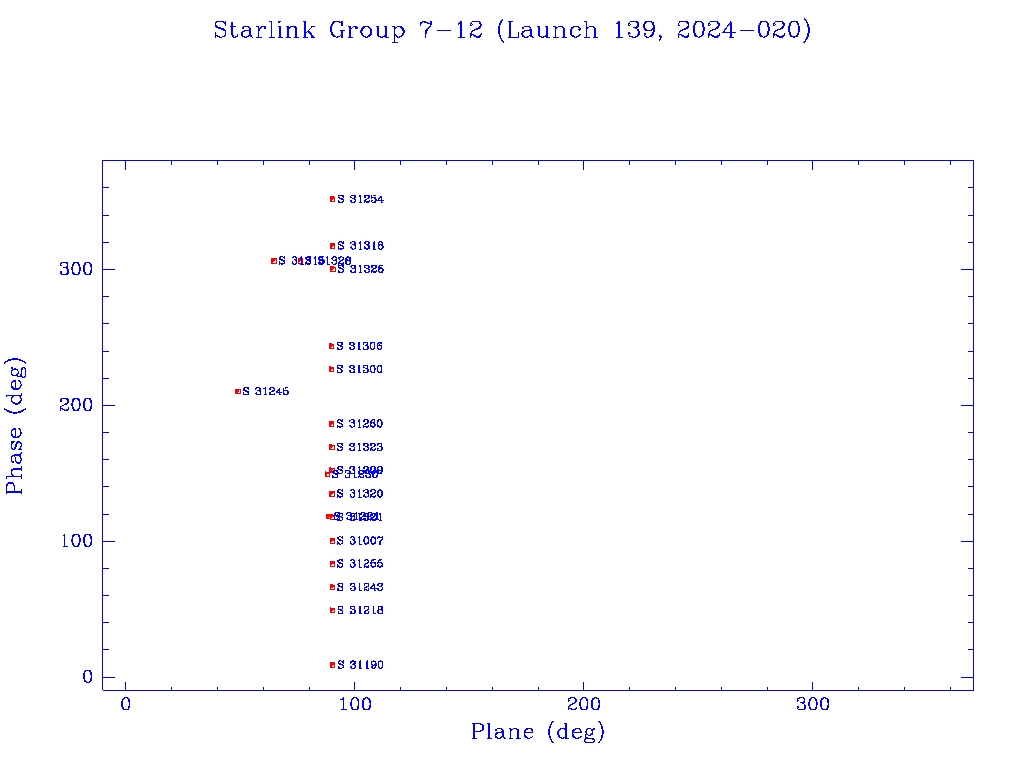1024x768 pixels.
Task: Click the 100 tick label on Plane axis
Action: coord(355,704)
